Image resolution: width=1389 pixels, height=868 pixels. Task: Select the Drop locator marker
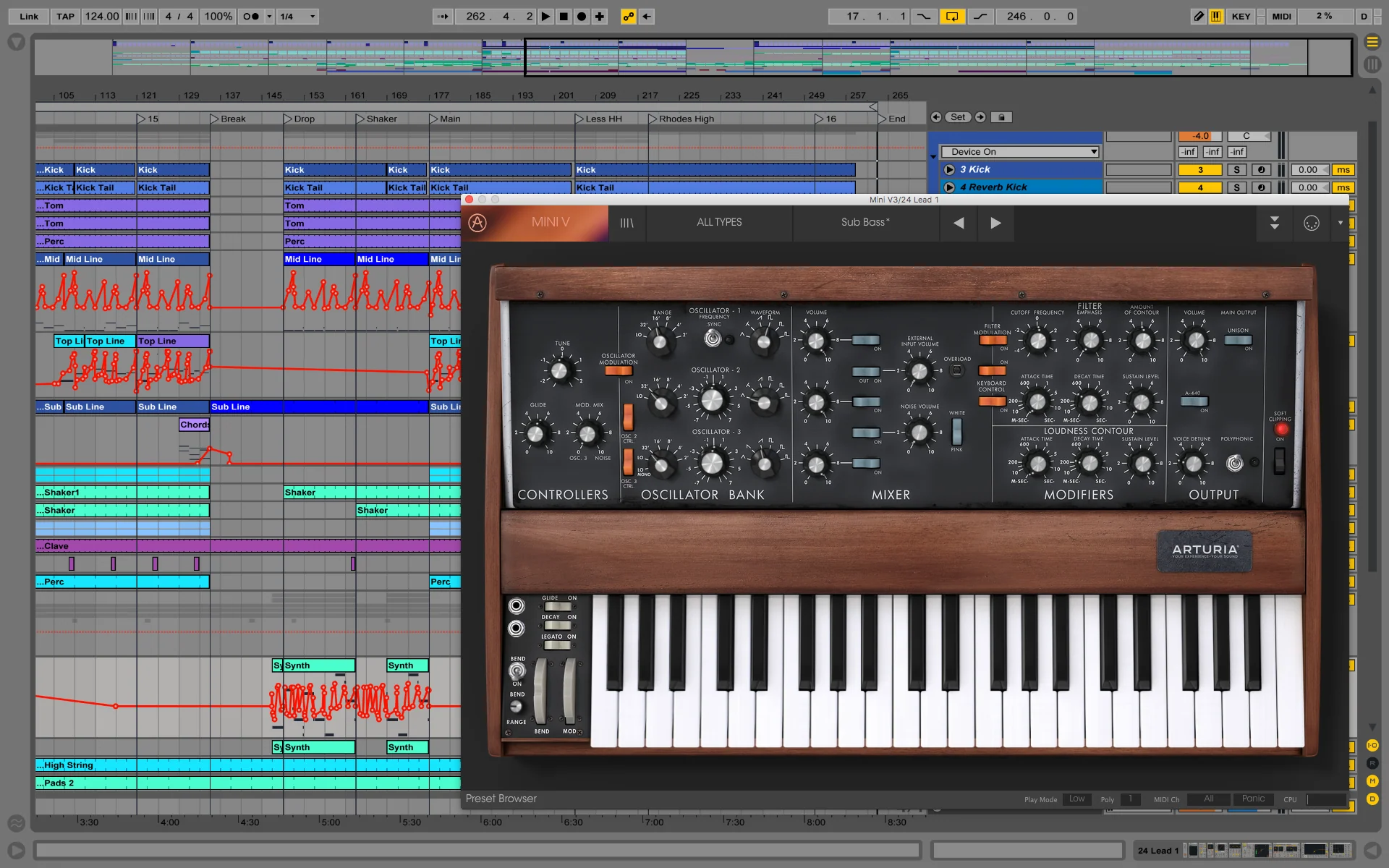click(x=300, y=119)
